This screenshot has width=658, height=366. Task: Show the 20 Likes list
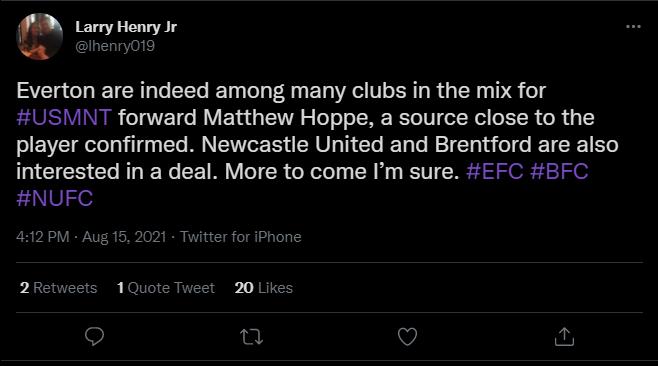pos(264,288)
